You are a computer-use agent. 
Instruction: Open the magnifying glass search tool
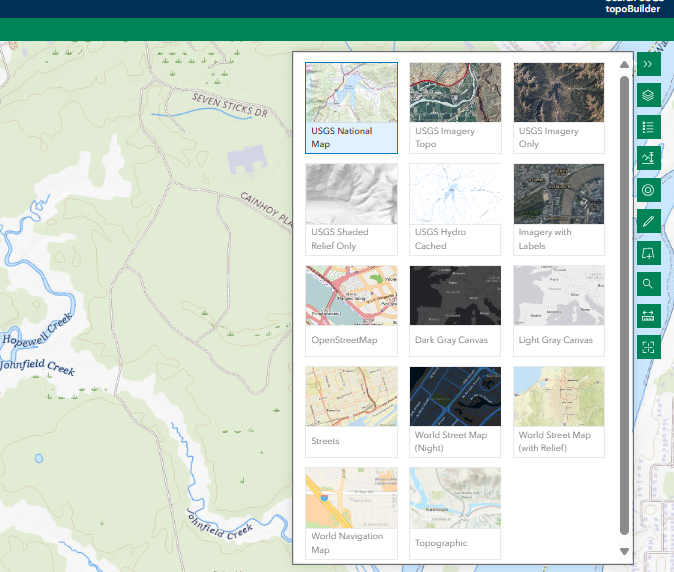pyautogui.click(x=649, y=284)
